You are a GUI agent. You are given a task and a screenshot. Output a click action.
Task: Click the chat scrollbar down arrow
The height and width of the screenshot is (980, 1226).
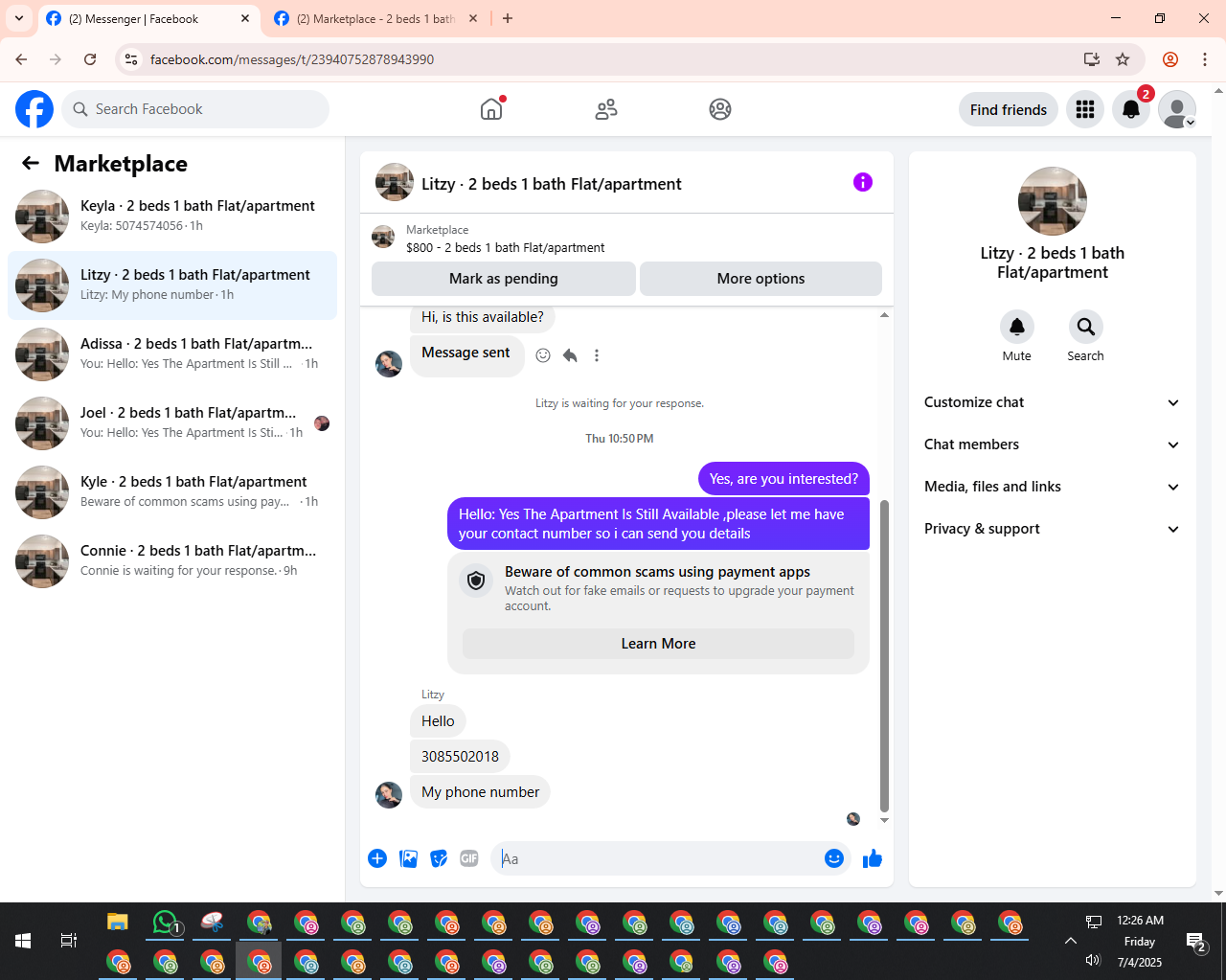884,821
